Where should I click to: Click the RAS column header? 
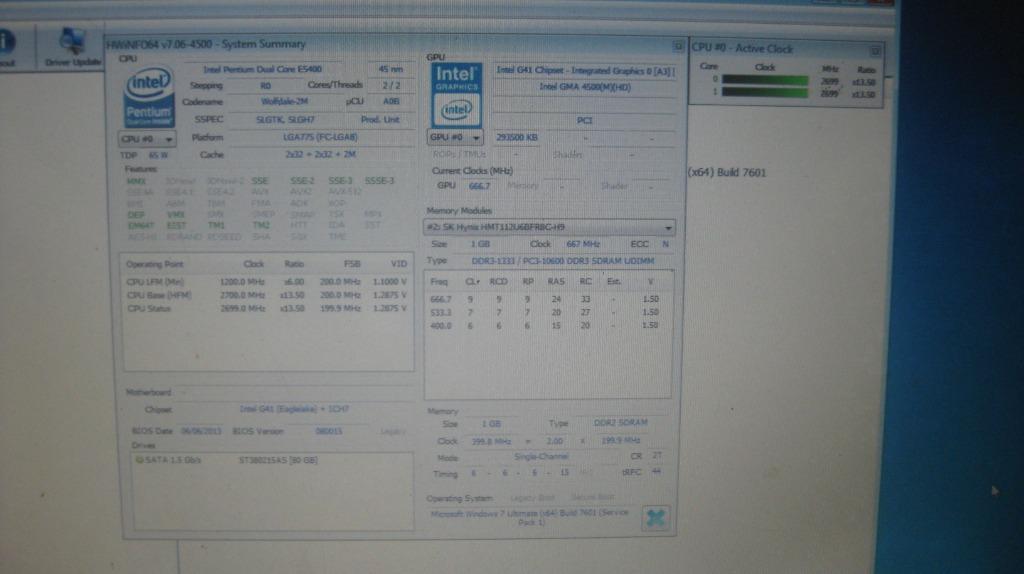[x=556, y=281]
